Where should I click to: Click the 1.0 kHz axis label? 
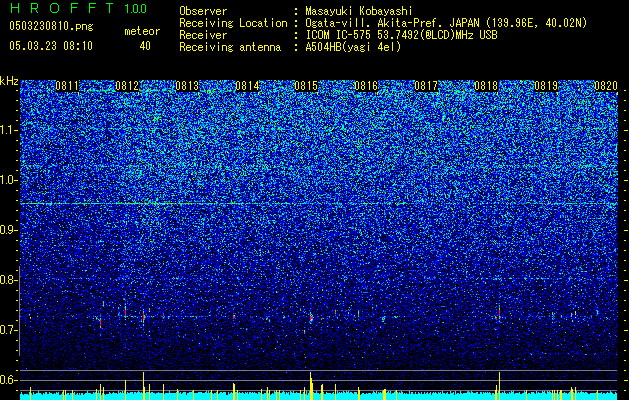coord(8,180)
